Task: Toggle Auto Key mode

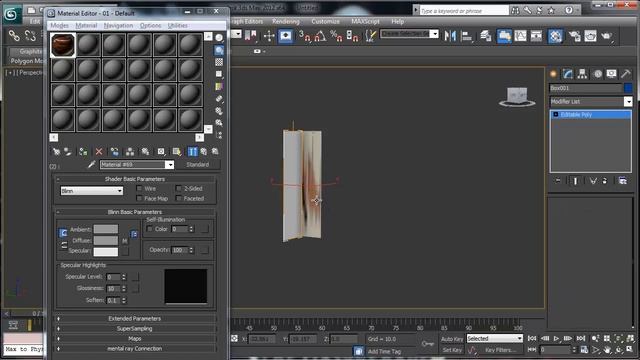Action: pos(451,339)
